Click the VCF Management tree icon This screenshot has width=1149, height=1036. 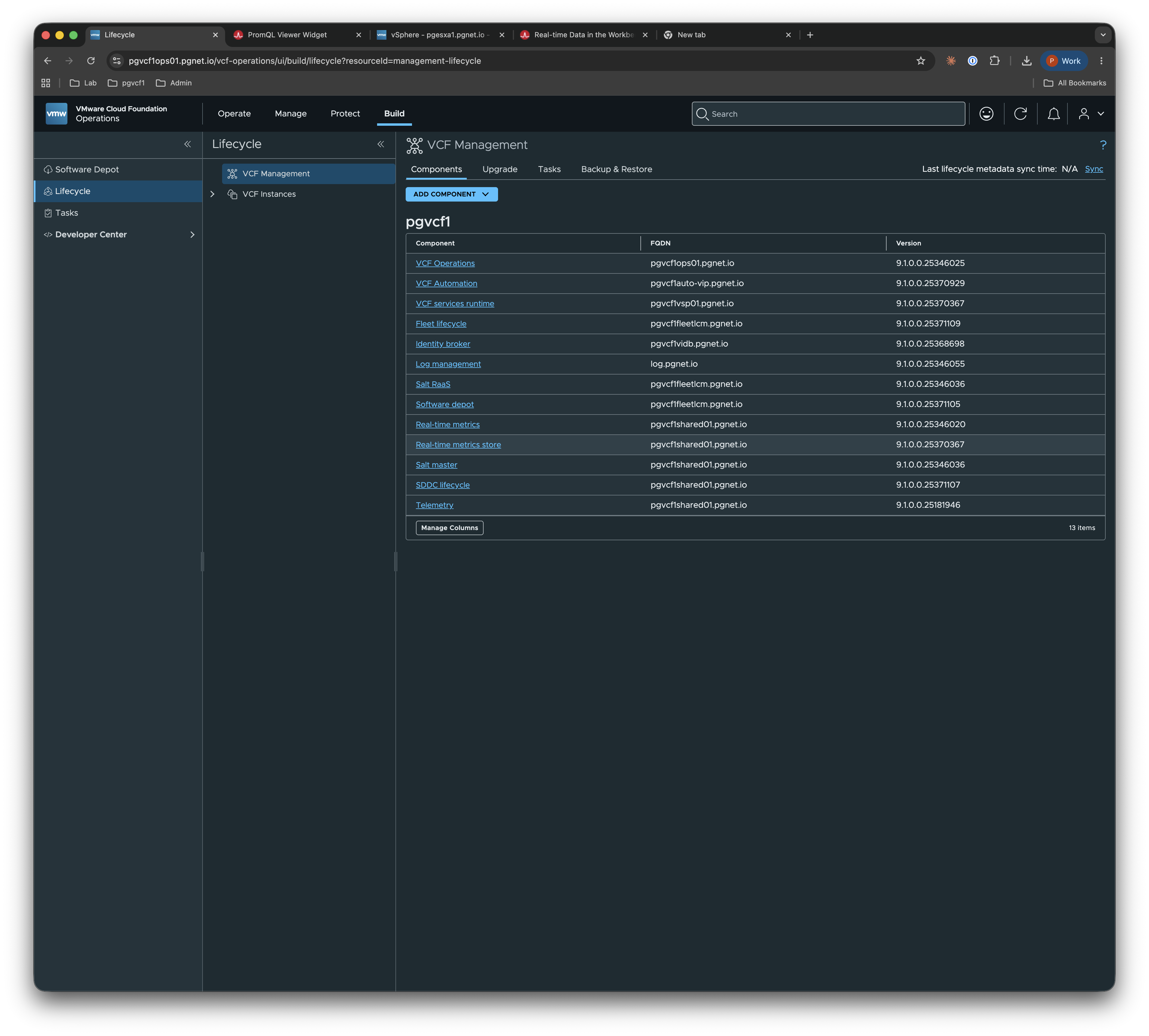pos(232,174)
